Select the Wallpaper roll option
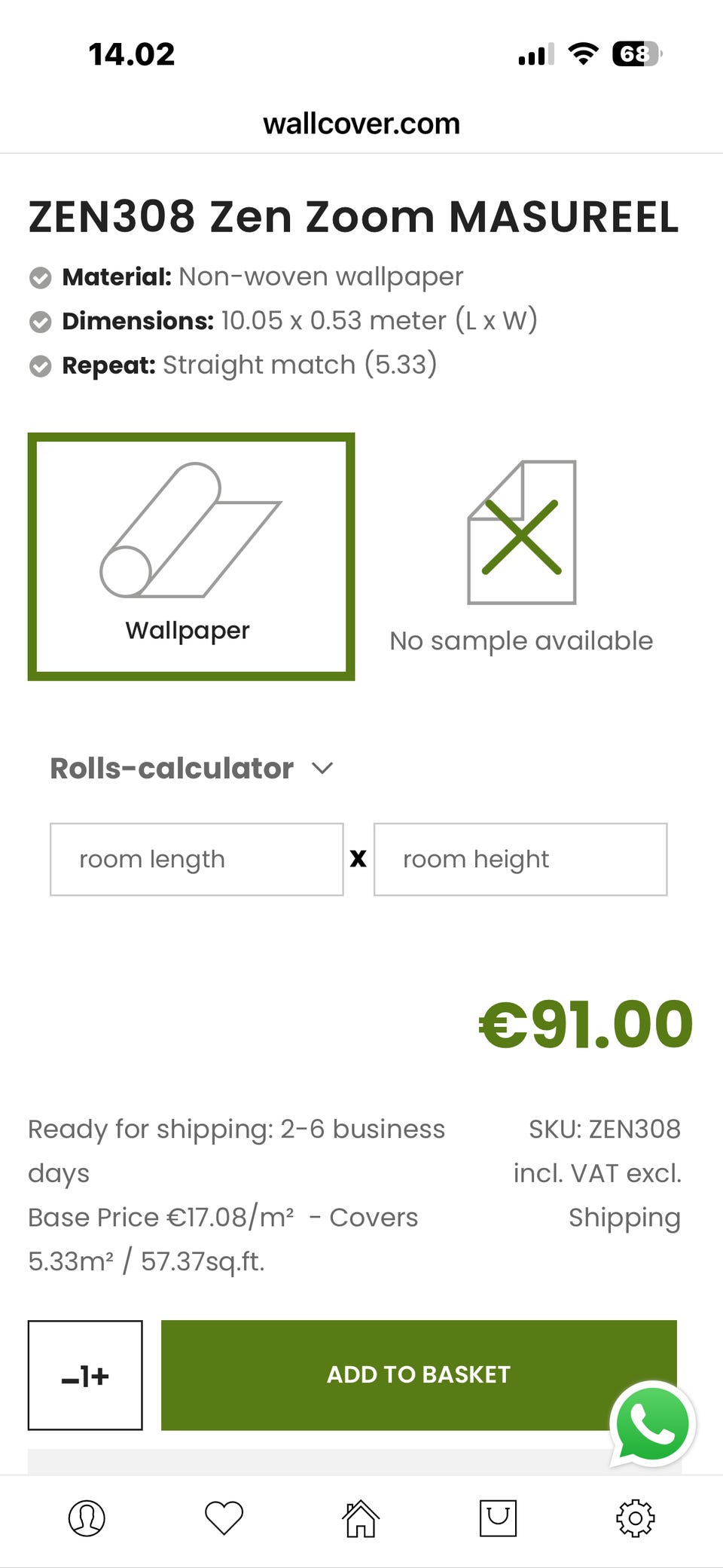This screenshot has height=1568, width=723. pyautogui.click(x=191, y=556)
